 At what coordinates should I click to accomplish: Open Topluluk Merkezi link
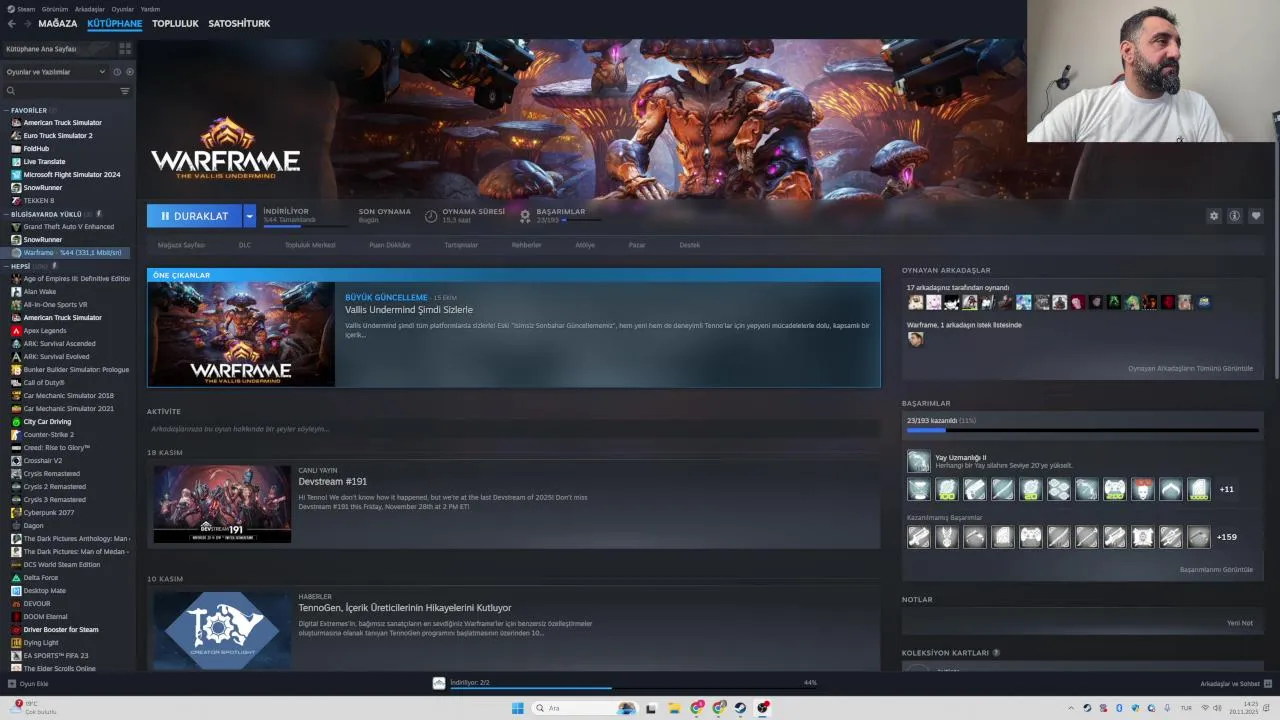310,245
